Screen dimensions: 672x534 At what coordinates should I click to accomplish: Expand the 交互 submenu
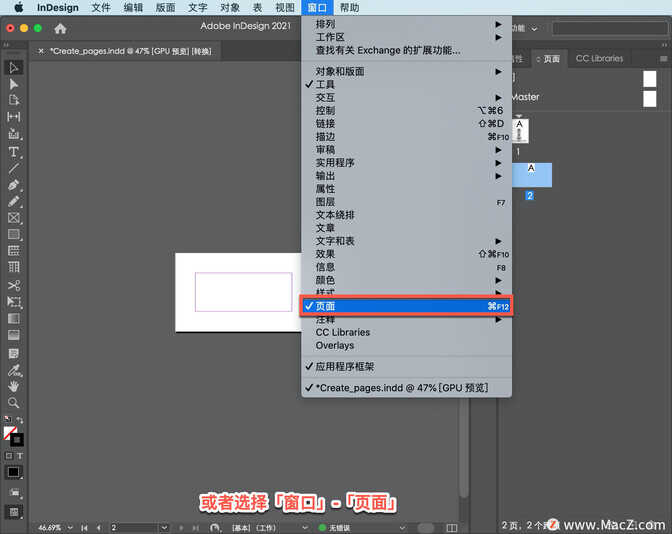[407, 97]
